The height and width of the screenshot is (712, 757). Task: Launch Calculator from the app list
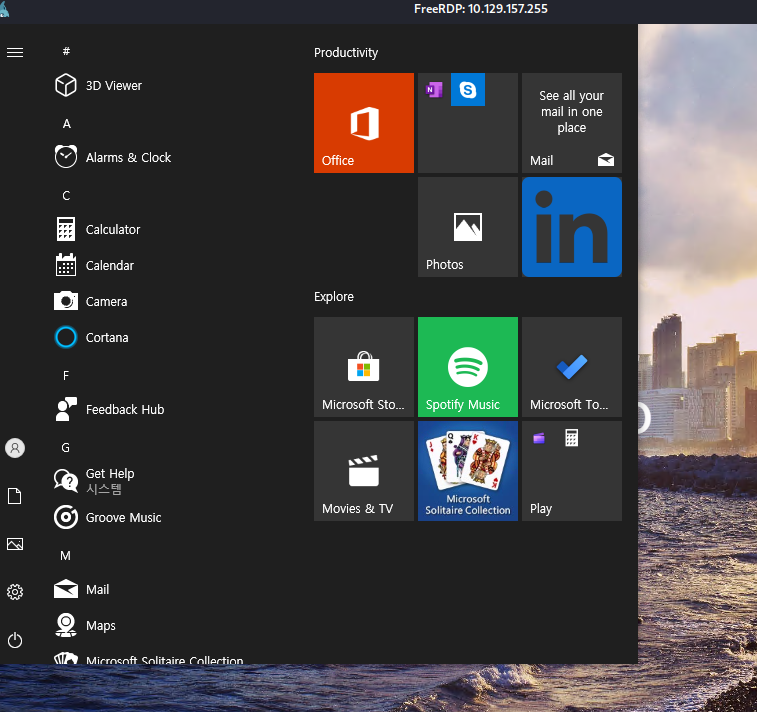coord(98,229)
